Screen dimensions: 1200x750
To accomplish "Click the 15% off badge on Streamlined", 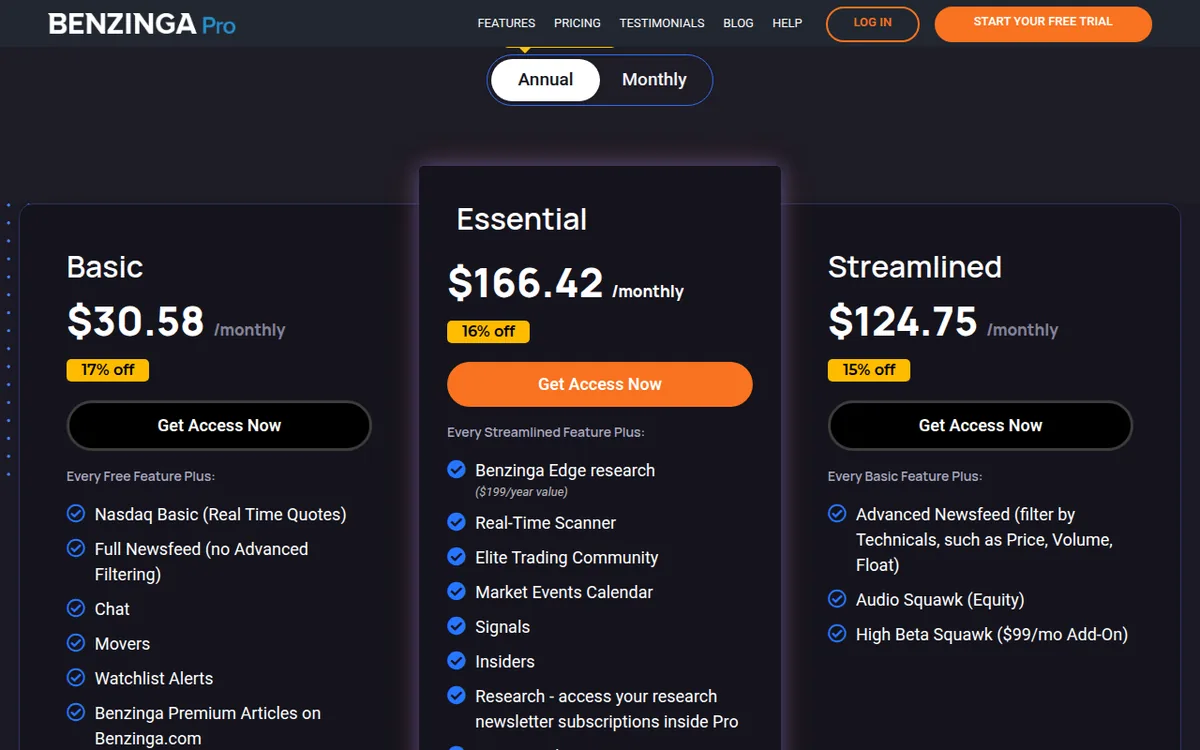I will click(x=869, y=370).
